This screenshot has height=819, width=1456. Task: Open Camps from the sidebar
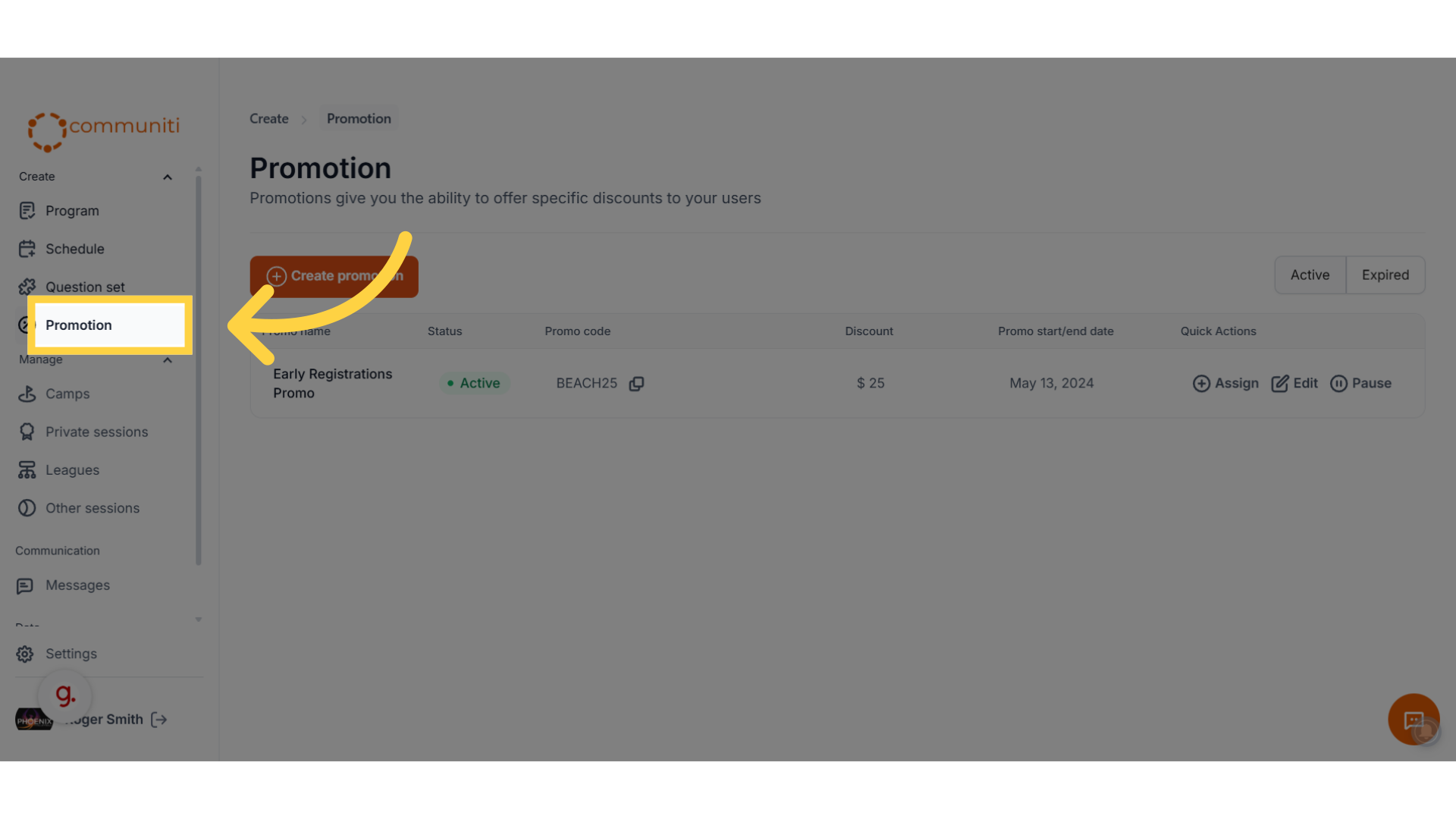point(67,394)
